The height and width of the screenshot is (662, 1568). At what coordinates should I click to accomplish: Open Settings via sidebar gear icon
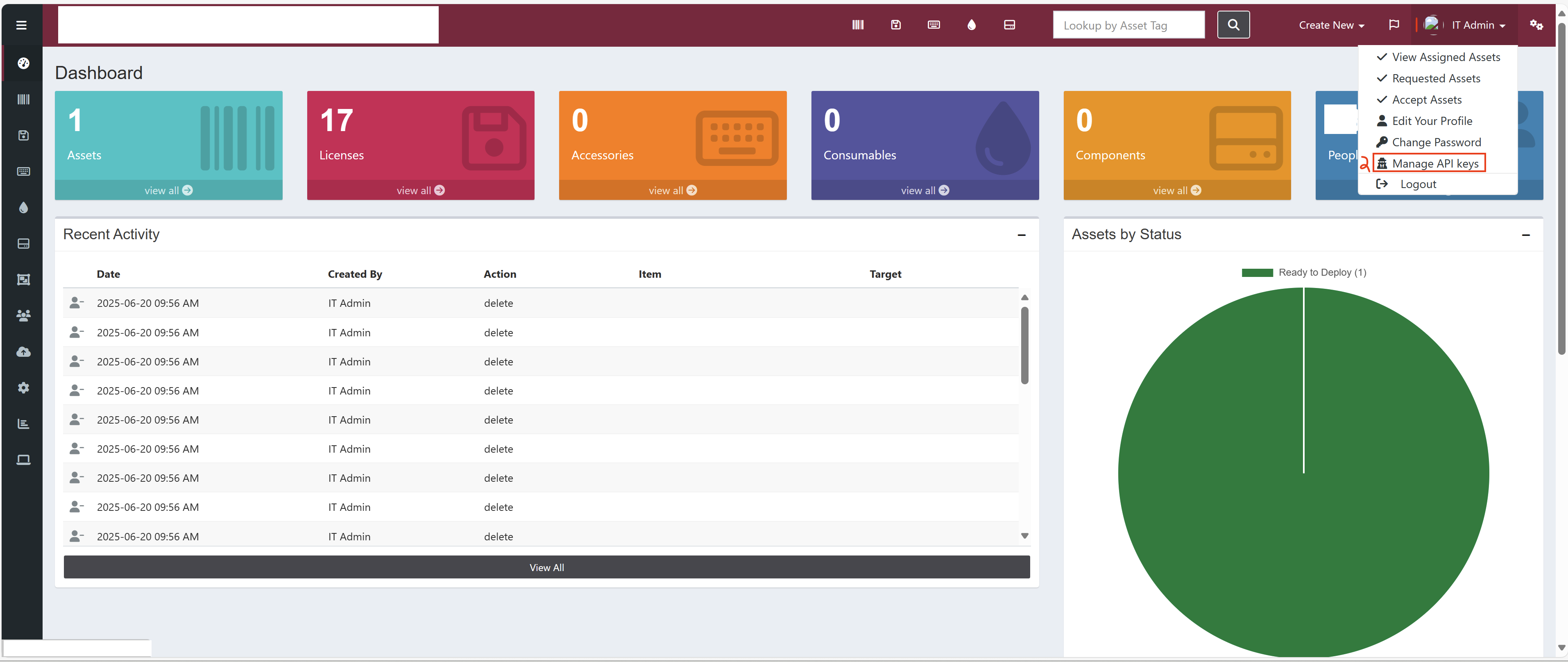pyautogui.click(x=23, y=388)
